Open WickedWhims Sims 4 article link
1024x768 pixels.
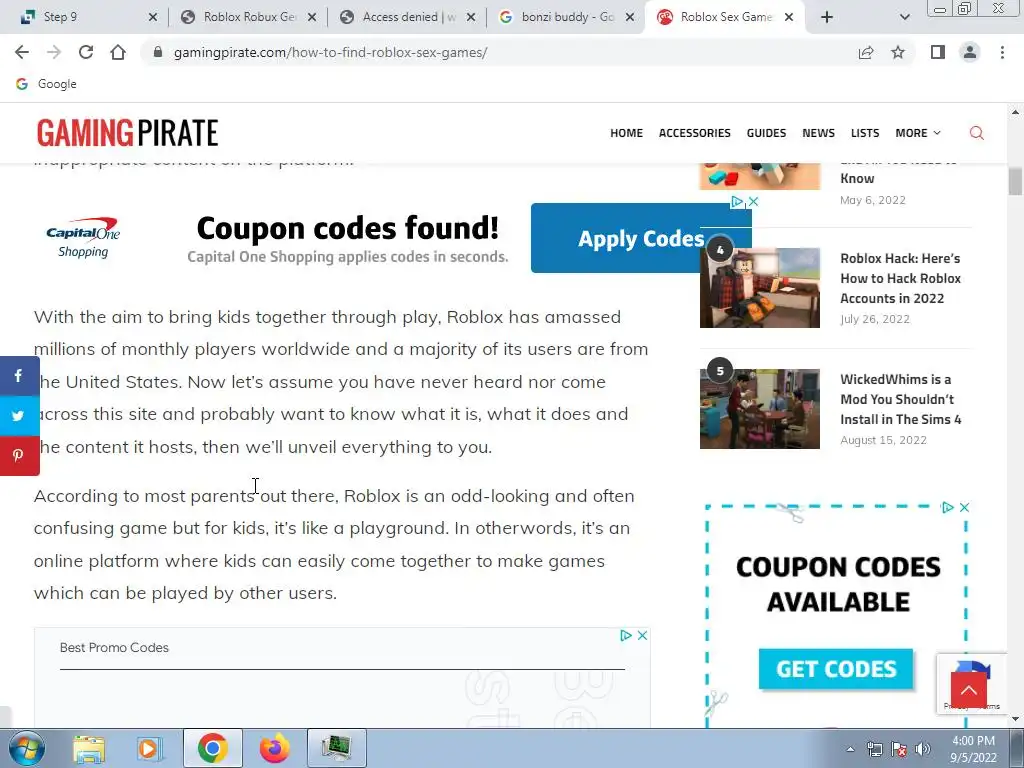point(901,399)
